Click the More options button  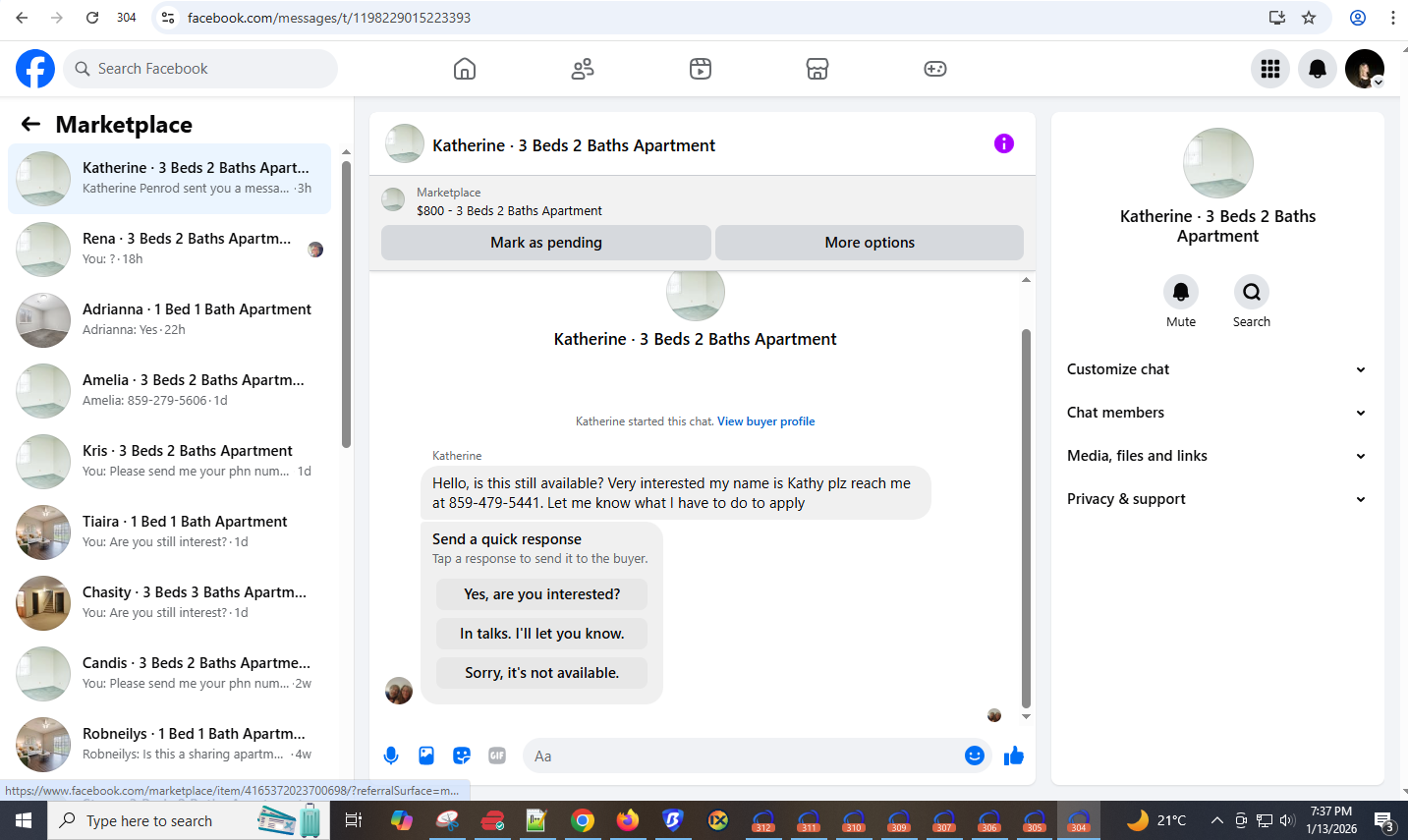tap(870, 243)
